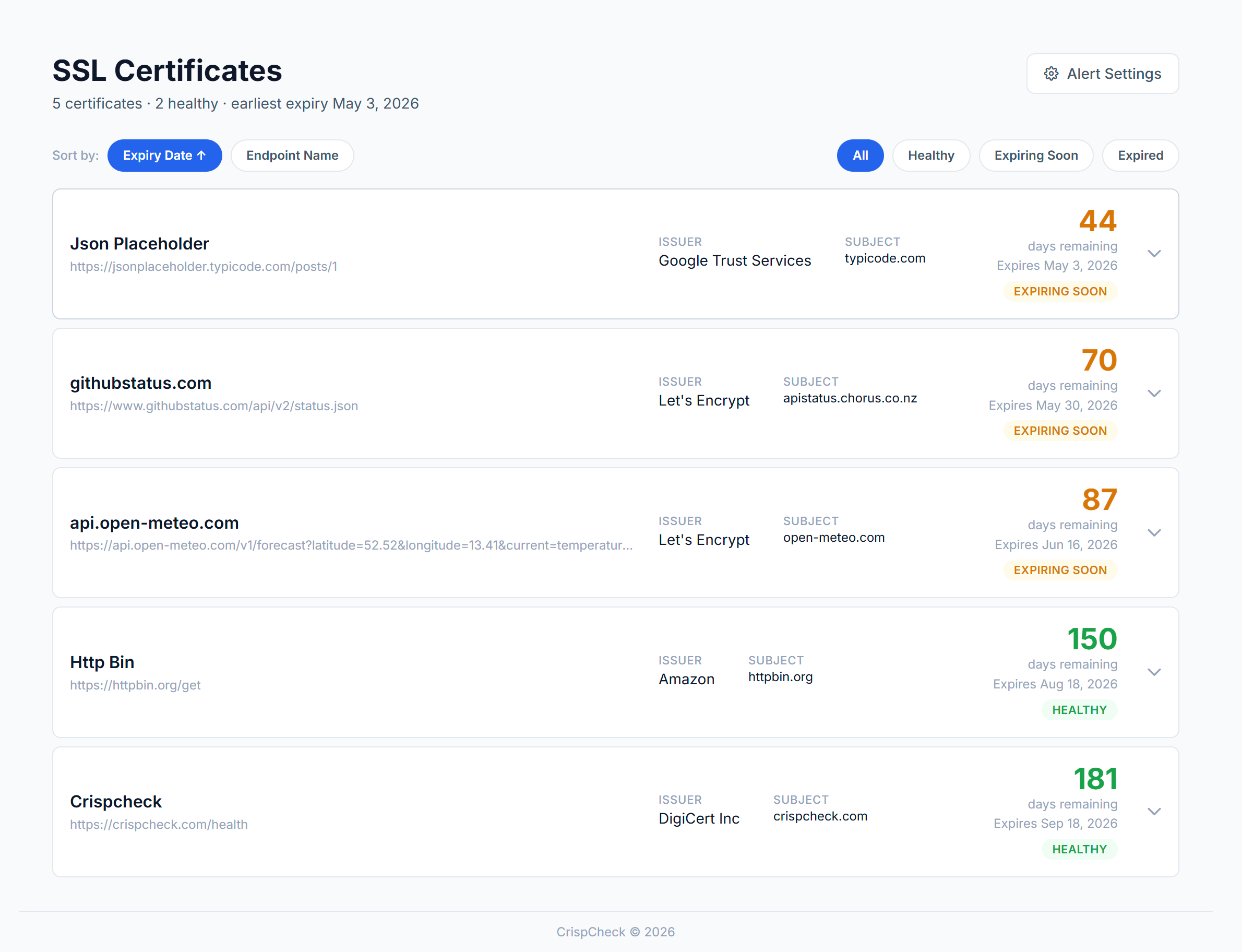Open the jsonplaceholder.typicode.com URL

click(x=204, y=266)
